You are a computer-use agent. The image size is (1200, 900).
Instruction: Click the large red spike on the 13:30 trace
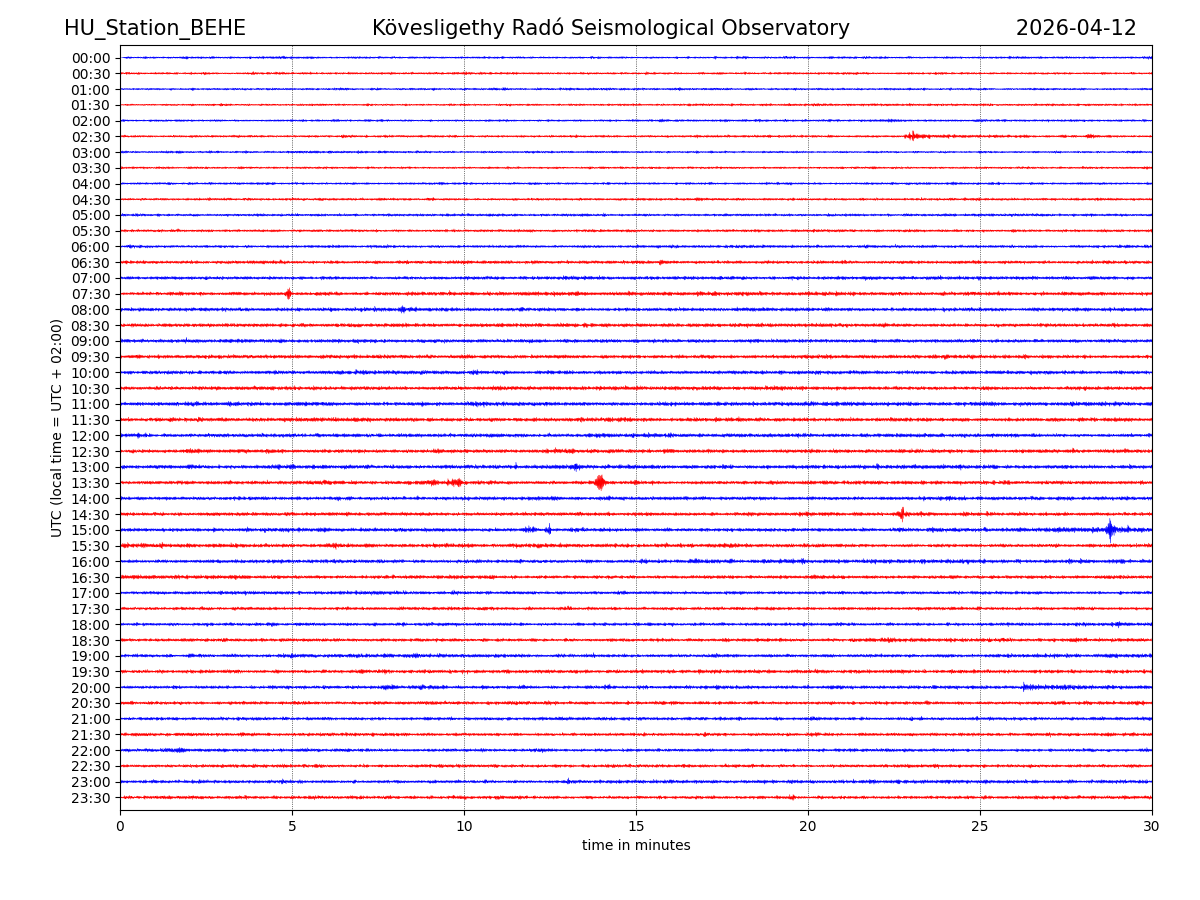click(599, 482)
